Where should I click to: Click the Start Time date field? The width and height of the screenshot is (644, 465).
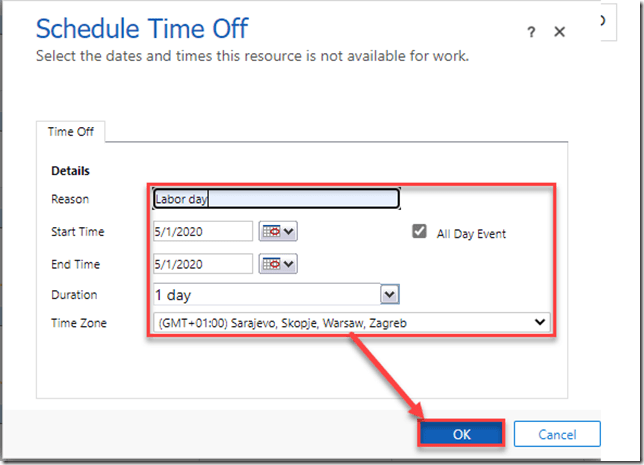(202, 231)
